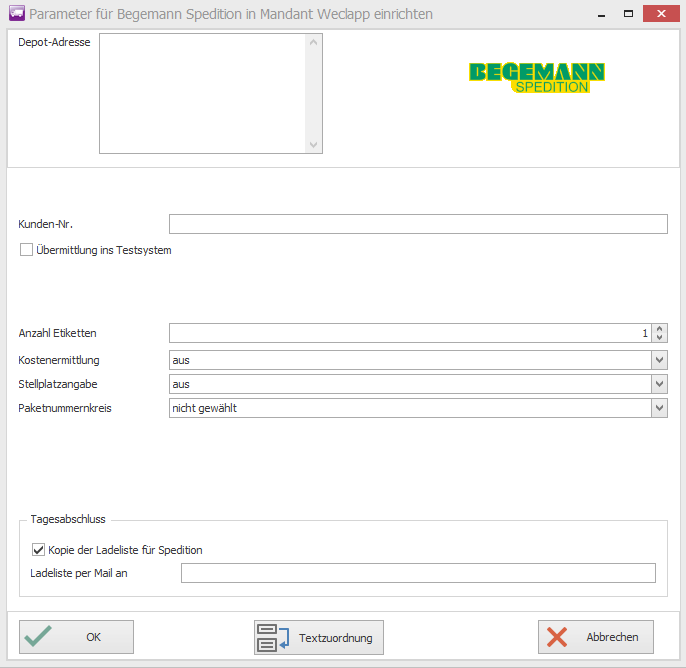Image resolution: width=686 pixels, height=668 pixels.
Task: Focus the Kunden-Nr. input field
Action: [x=418, y=224]
